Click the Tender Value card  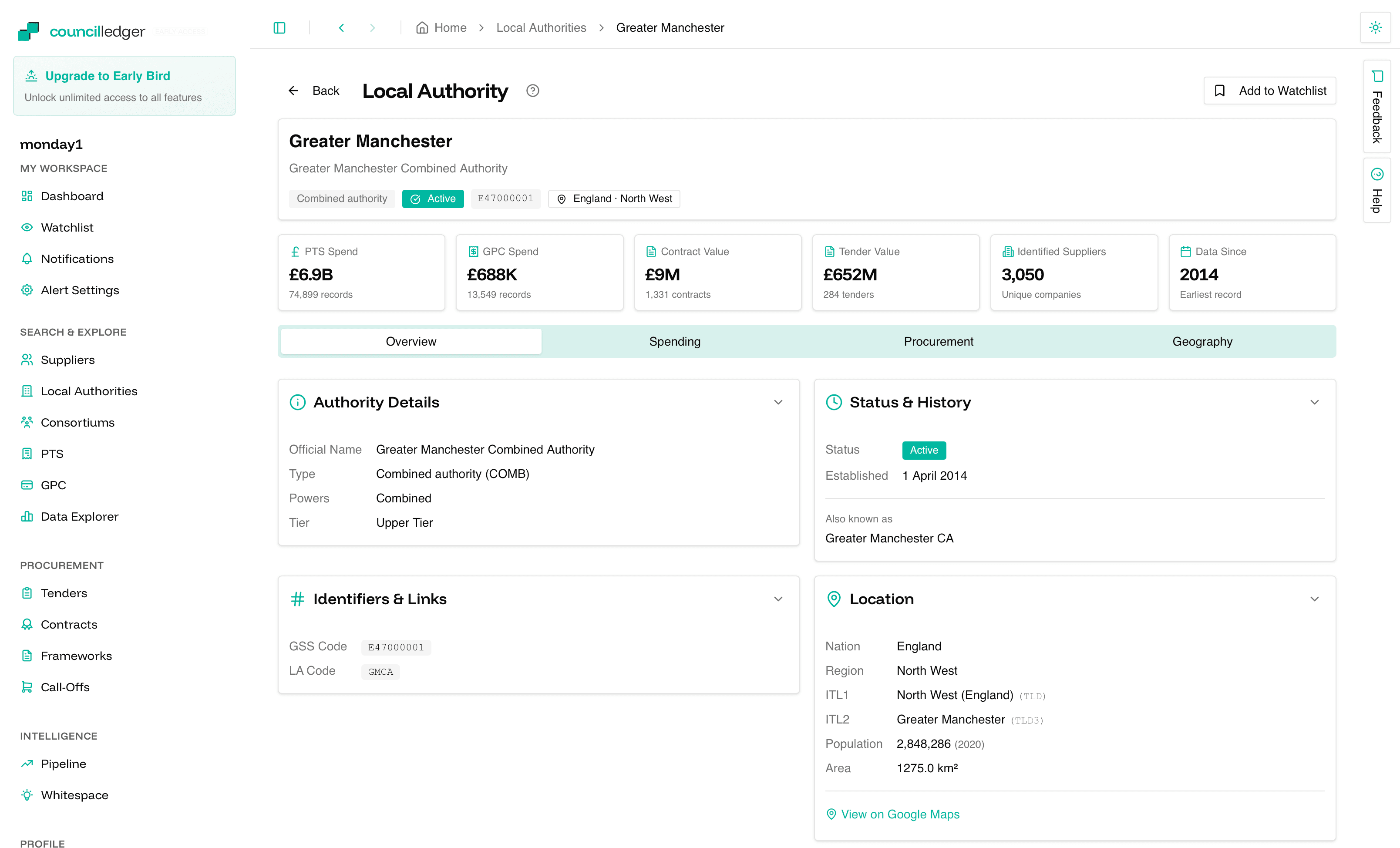pos(895,273)
